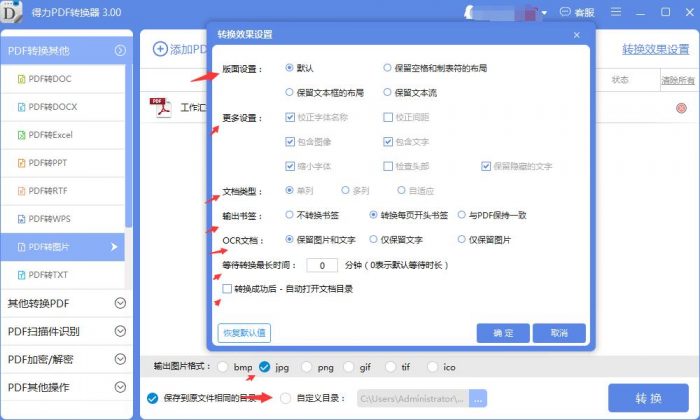Click the sidebar vertical scrollbar
The image size is (700, 420).
[129, 146]
